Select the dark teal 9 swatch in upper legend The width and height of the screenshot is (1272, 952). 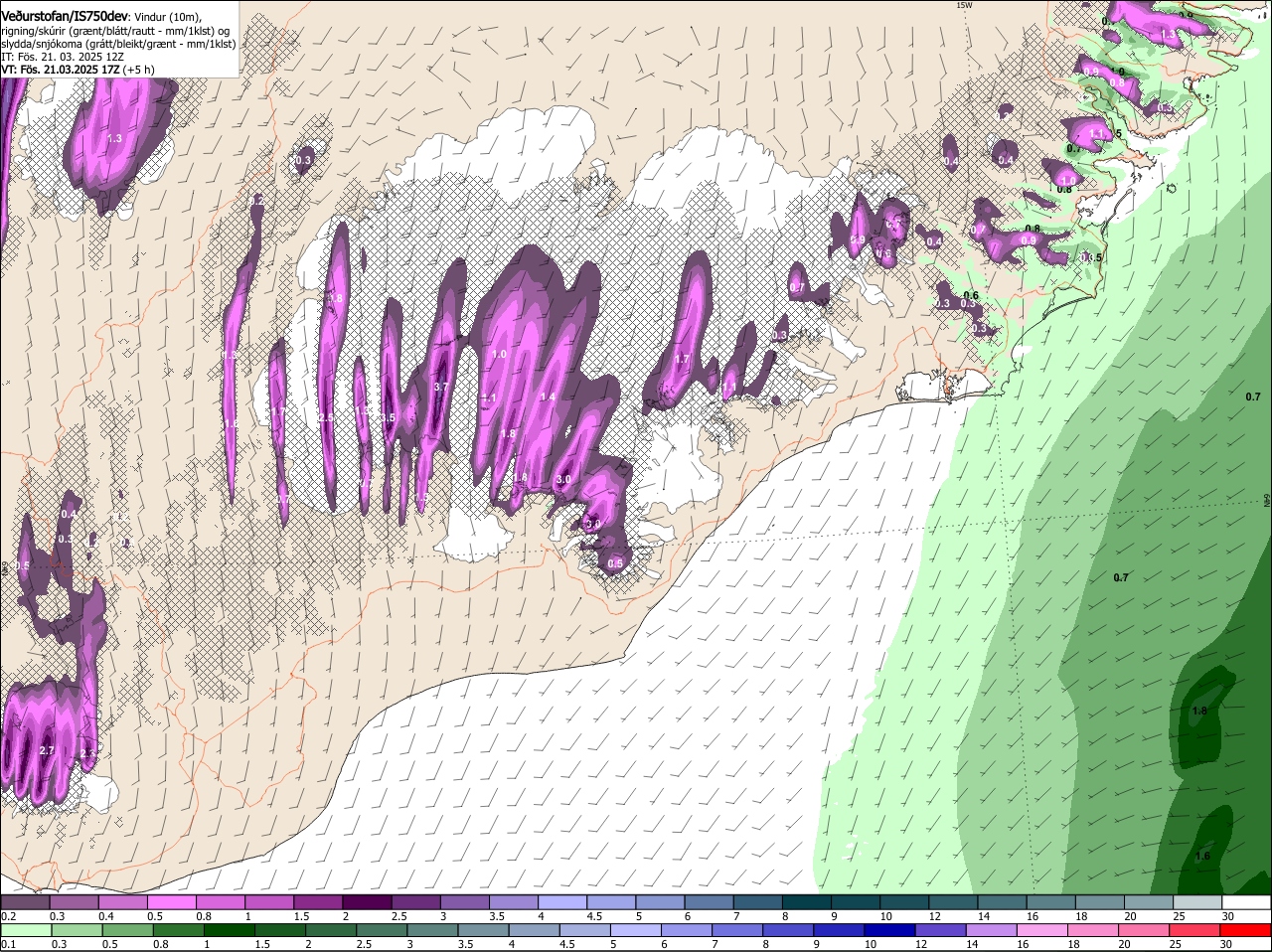856,903
